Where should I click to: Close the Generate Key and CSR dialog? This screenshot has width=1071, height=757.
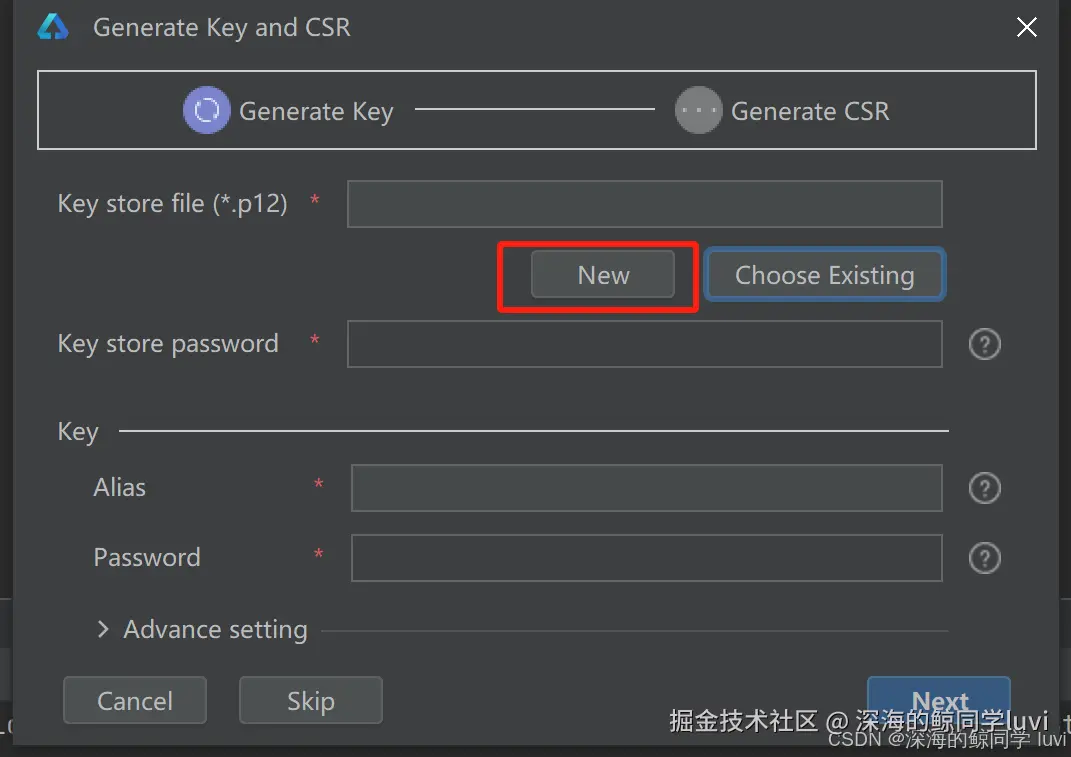click(x=1027, y=27)
